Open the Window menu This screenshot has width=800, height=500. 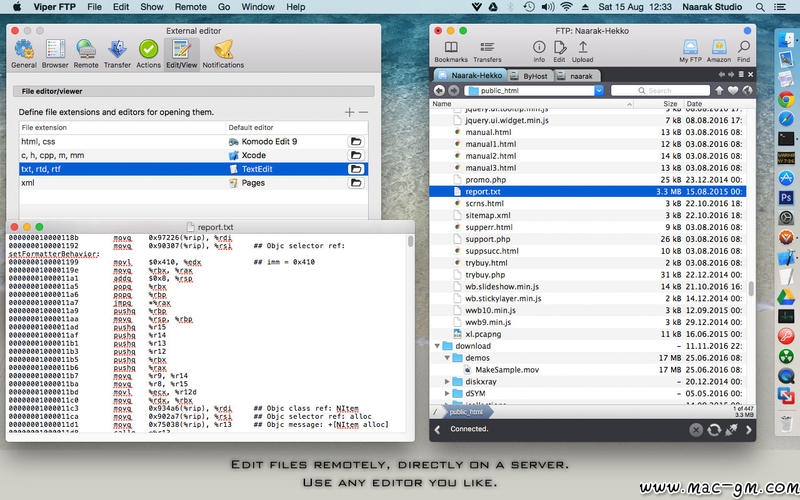pos(258,7)
